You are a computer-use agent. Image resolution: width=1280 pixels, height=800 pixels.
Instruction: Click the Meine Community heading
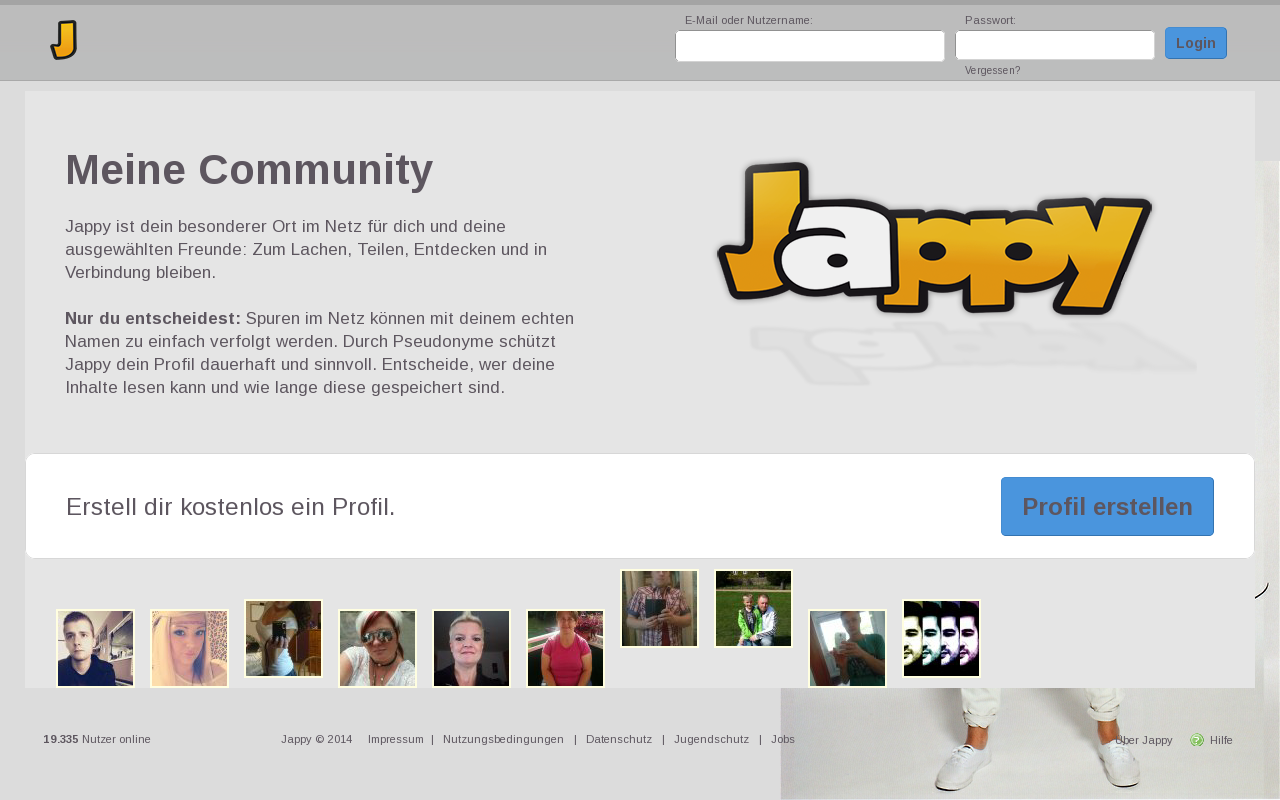click(249, 170)
